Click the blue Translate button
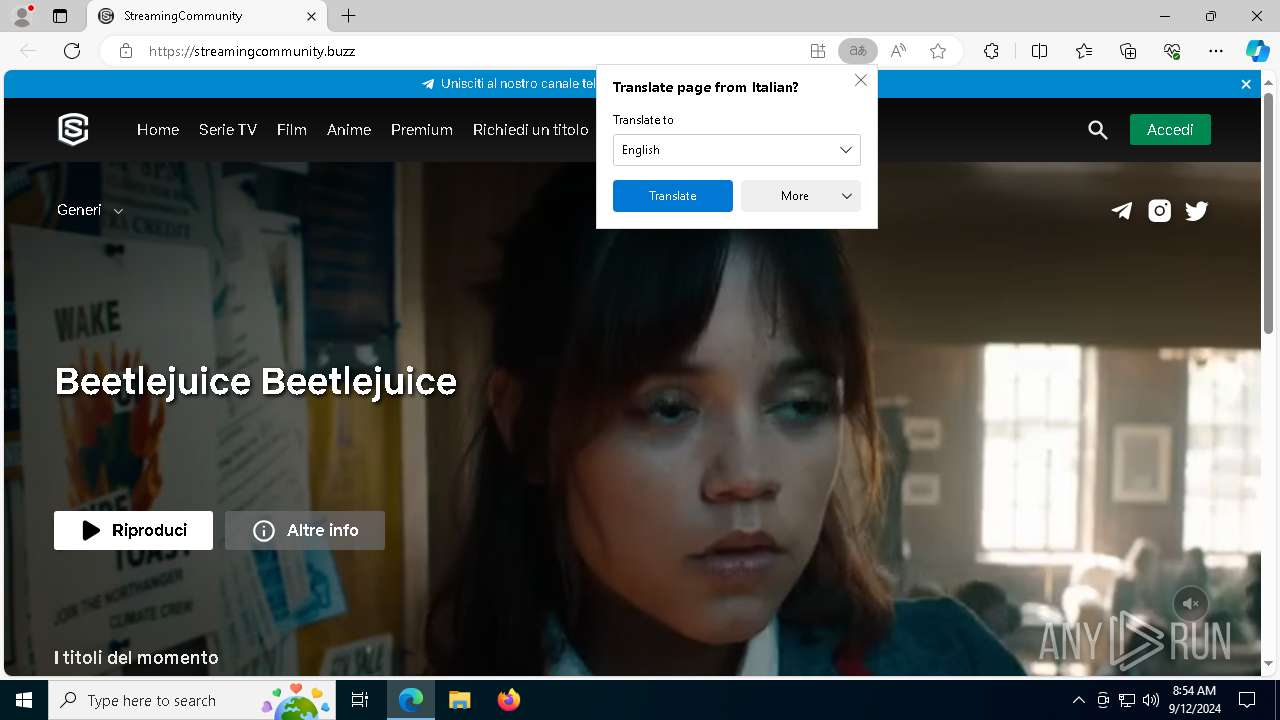 coord(673,196)
